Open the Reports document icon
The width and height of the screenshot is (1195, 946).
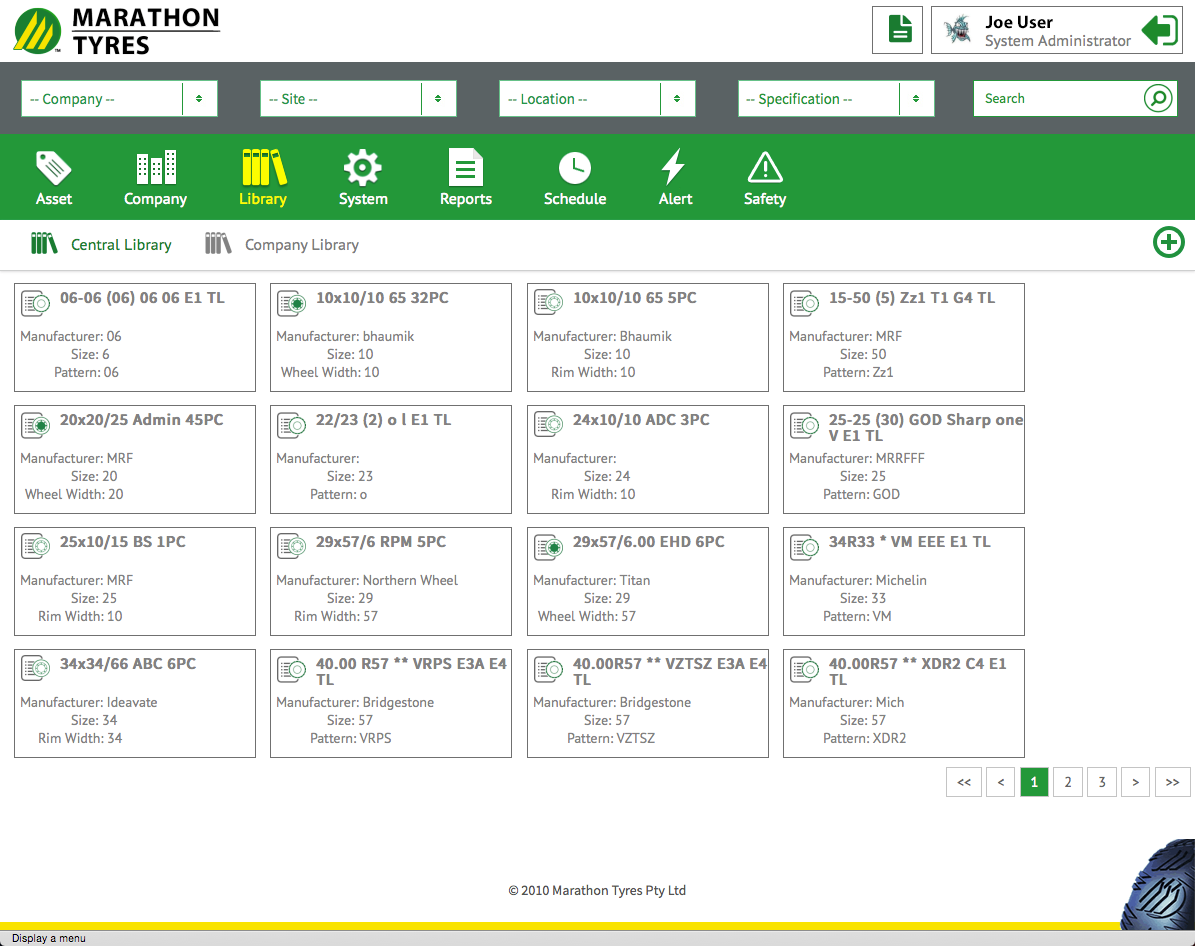point(465,168)
